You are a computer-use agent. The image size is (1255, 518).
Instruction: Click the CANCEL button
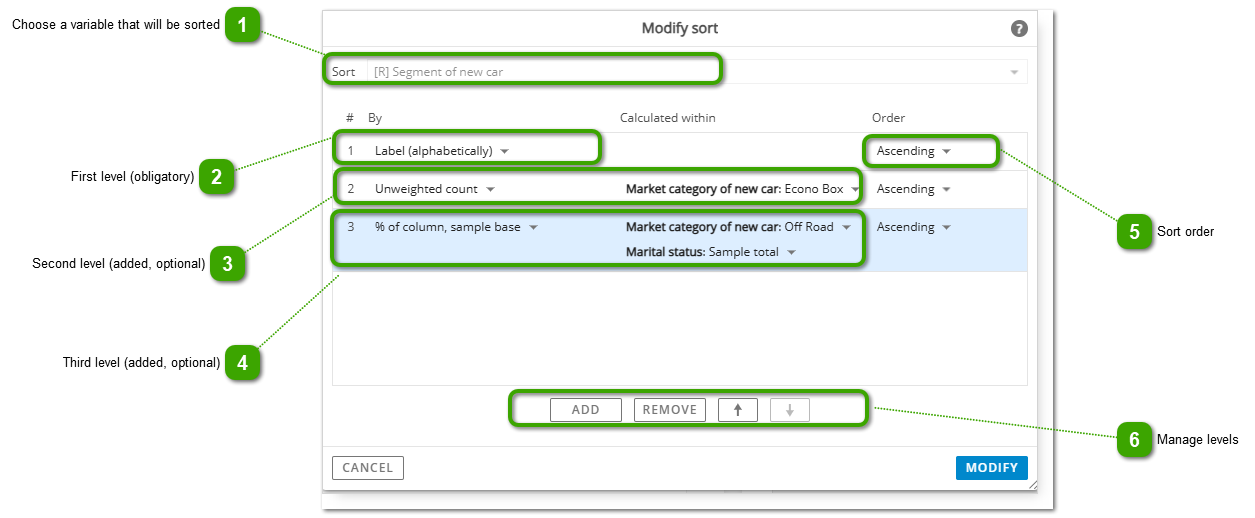coord(368,468)
